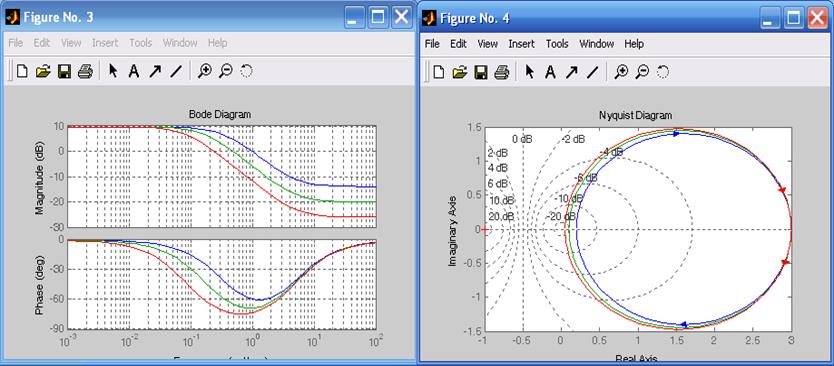834x366 pixels.
Task: Minimize the Figure No. 3 window
Action: click(x=354, y=18)
